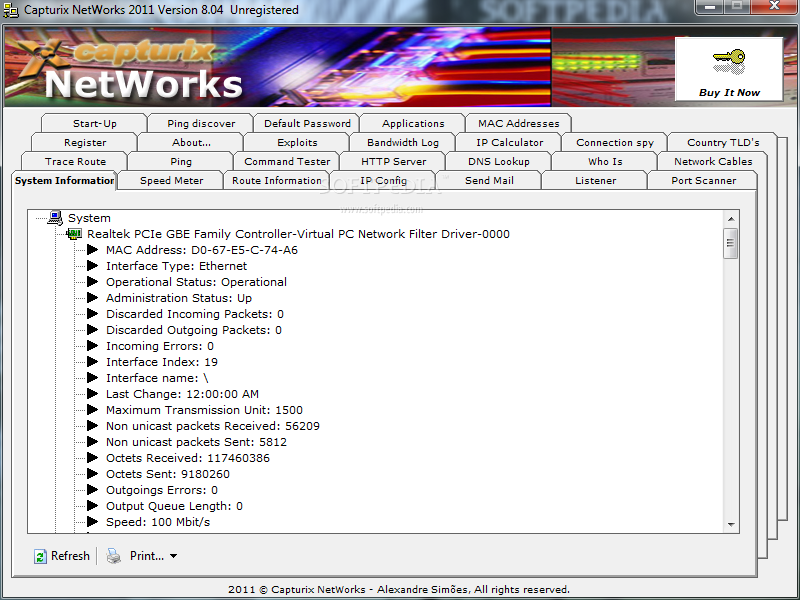Click arrow bullet beside Maximum Transmission Unit
The height and width of the screenshot is (600, 800).
point(92,410)
